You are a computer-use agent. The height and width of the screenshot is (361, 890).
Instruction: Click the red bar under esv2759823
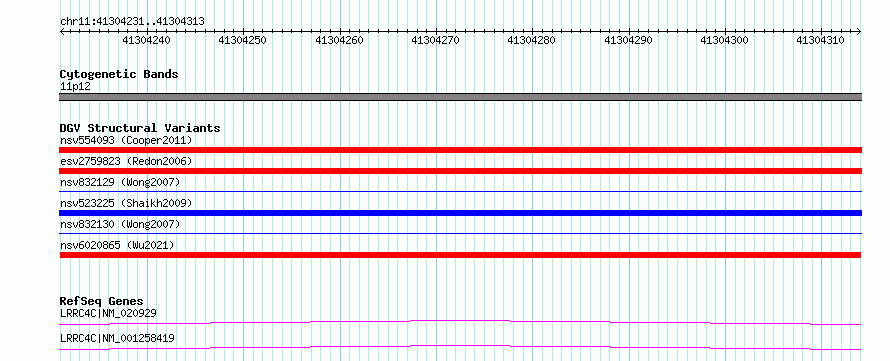pyautogui.click(x=460, y=171)
